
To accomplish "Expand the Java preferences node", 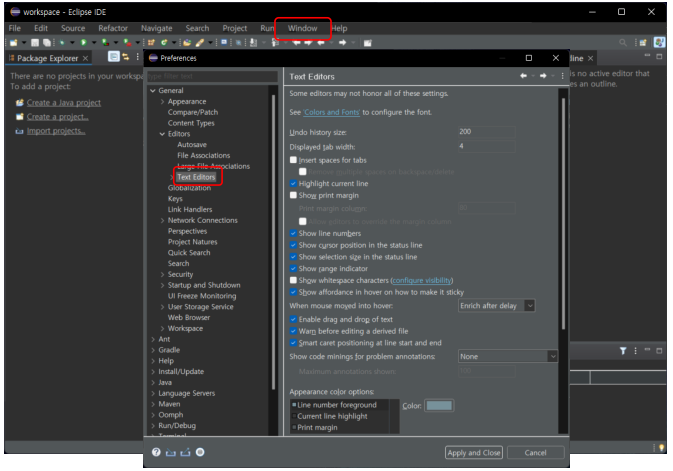I will [x=153, y=383].
